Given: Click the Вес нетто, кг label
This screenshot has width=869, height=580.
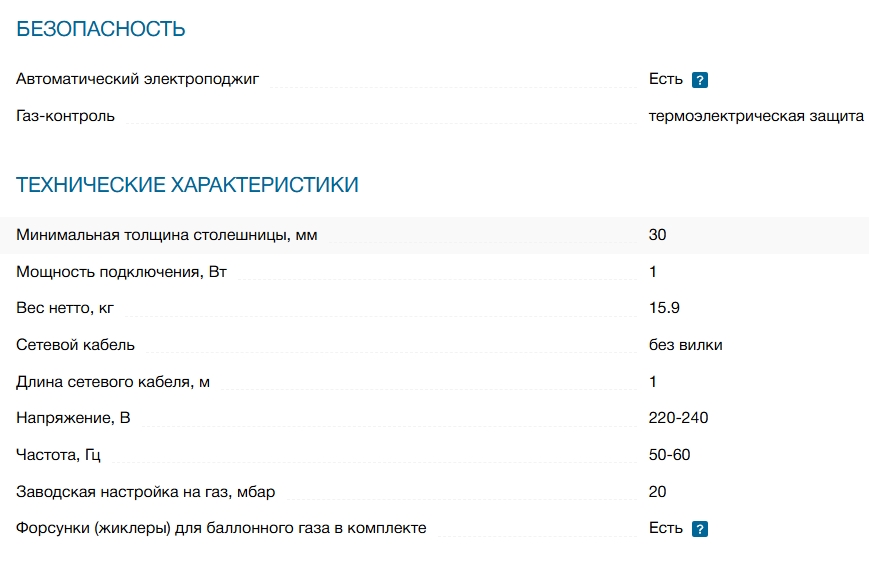Looking at the screenshot, I should pyautogui.click(x=72, y=308).
